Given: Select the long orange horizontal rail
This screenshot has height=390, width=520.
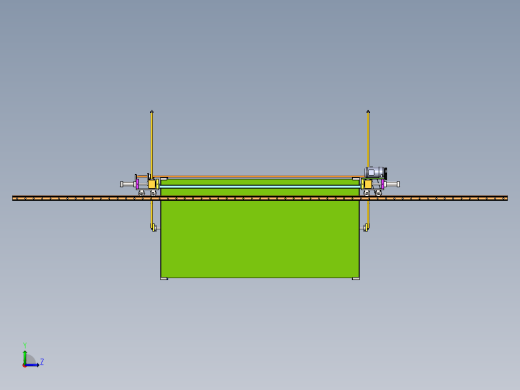Looking at the screenshot, I should 260,198.
